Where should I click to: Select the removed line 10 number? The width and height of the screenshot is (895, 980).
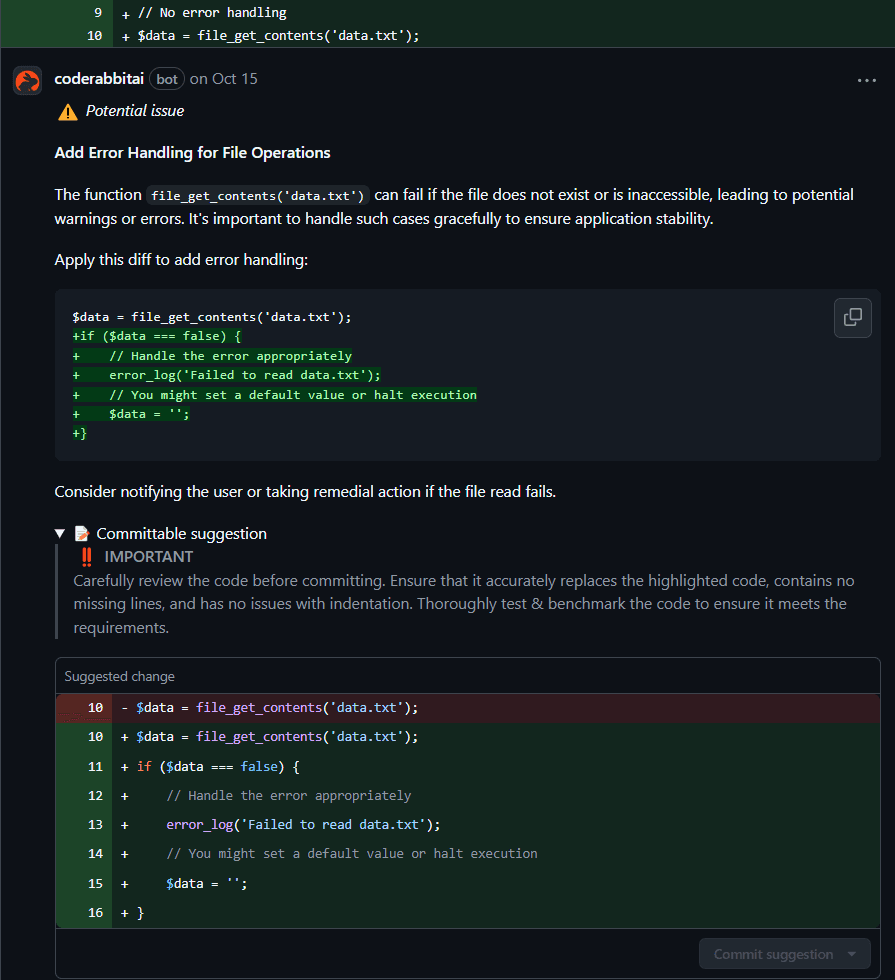point(95,707)
